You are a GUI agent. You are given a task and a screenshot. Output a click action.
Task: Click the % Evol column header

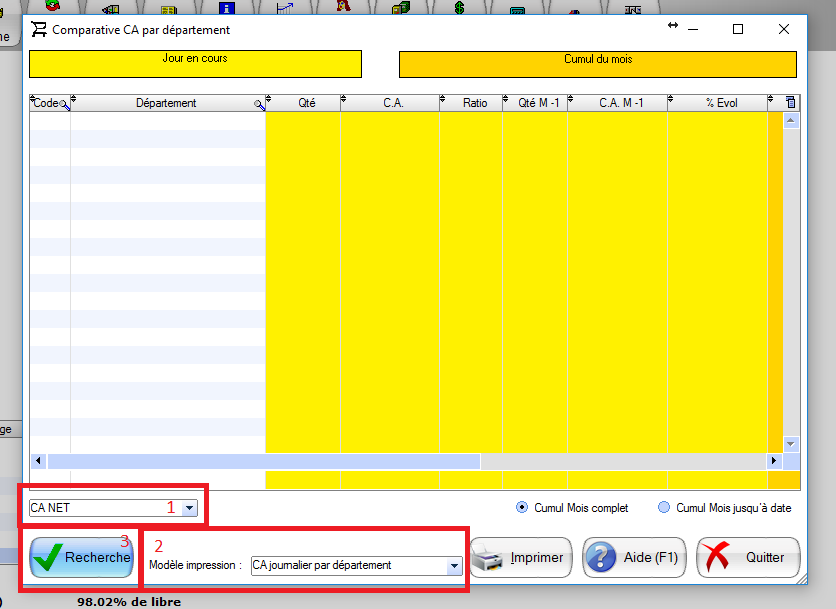[x=720, y=103]
